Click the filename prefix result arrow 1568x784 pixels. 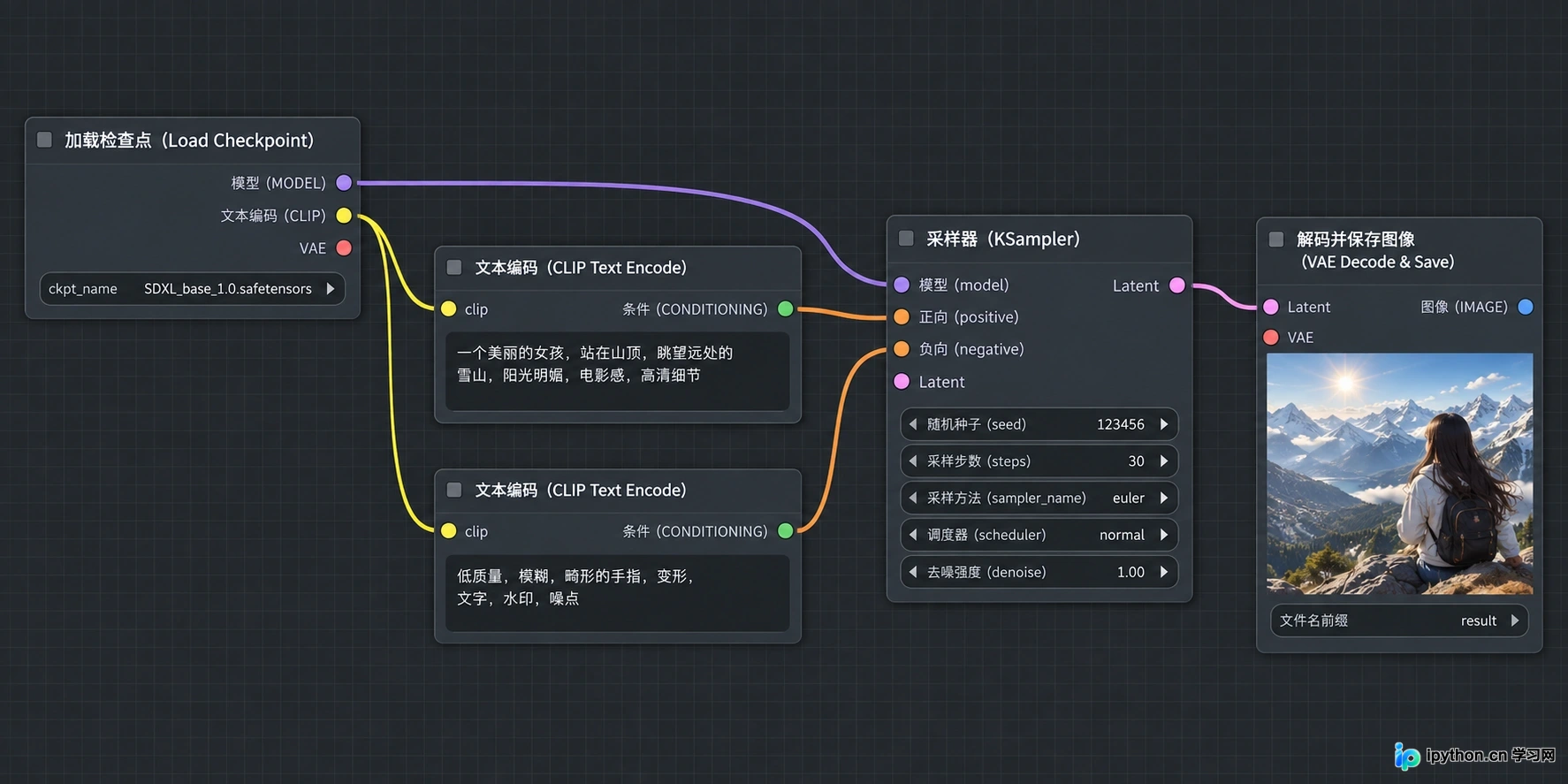[x=1515, y=620]
